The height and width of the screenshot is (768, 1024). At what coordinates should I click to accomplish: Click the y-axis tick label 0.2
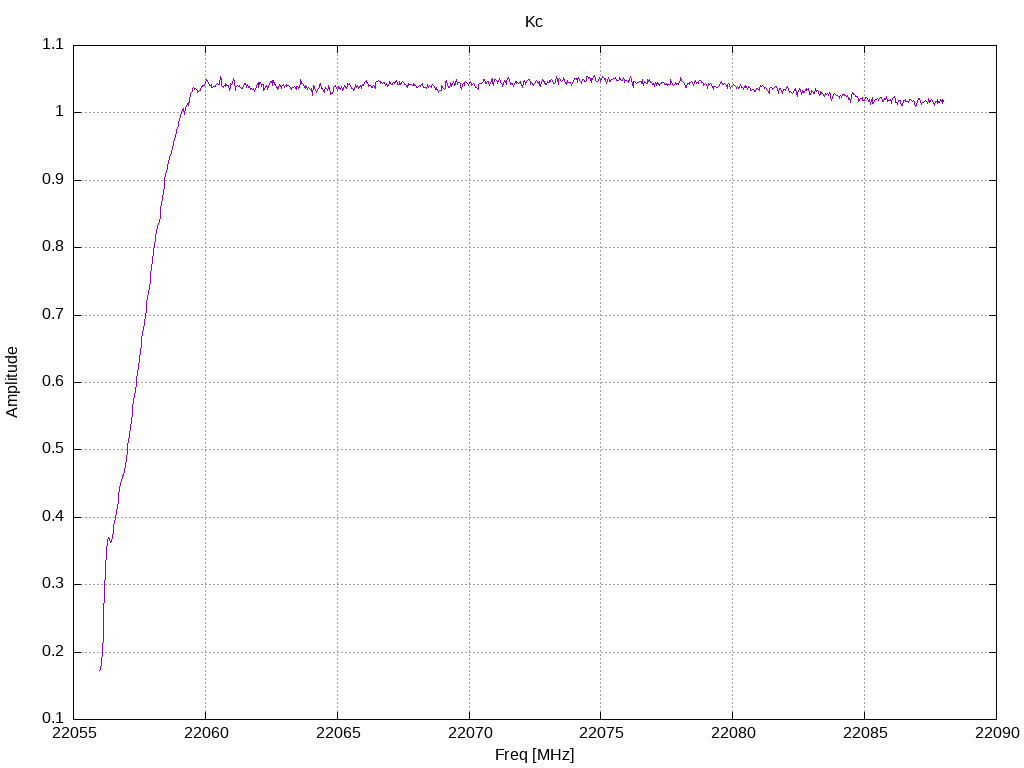(53, 652)
